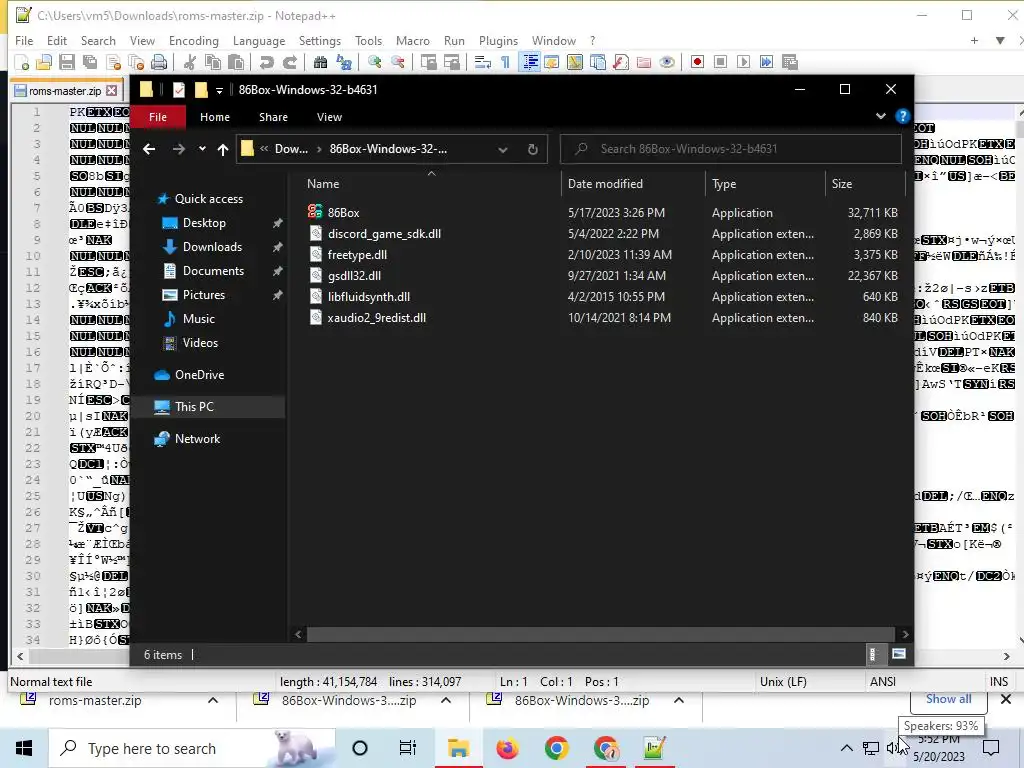This screenshot has width=1024, height=768.
Task: Click the Run macro multiple times icon
Action: tap(766, 62)
